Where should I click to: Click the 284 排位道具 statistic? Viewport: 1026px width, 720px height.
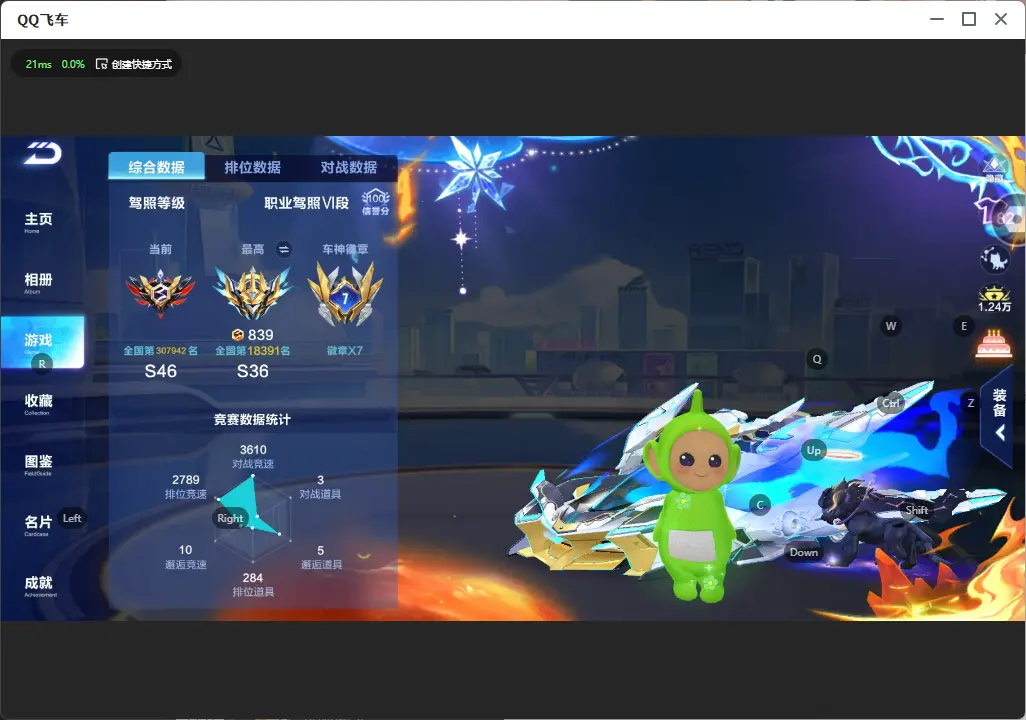click(253, 585)
